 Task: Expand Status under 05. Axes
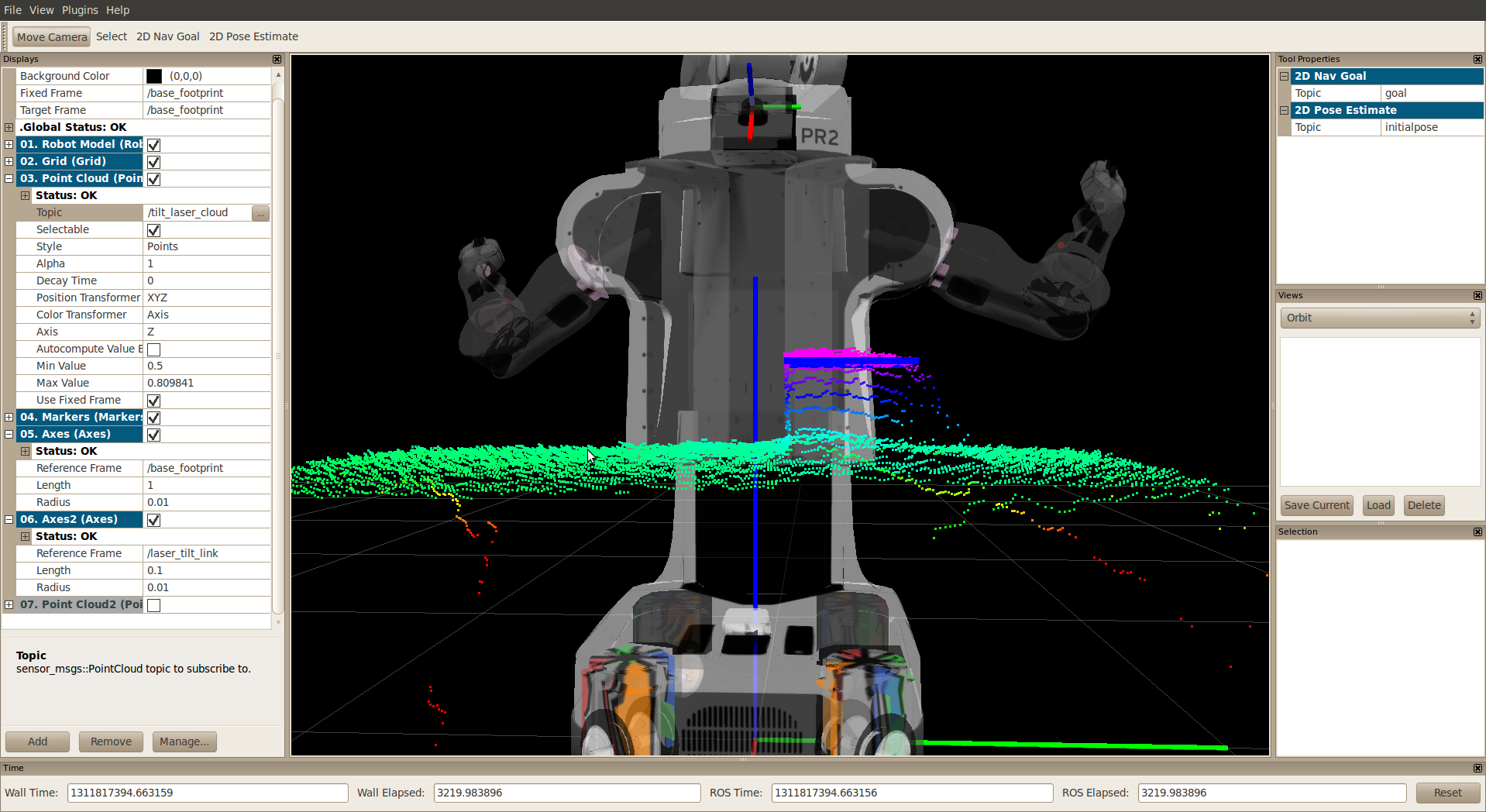point(25,451)
